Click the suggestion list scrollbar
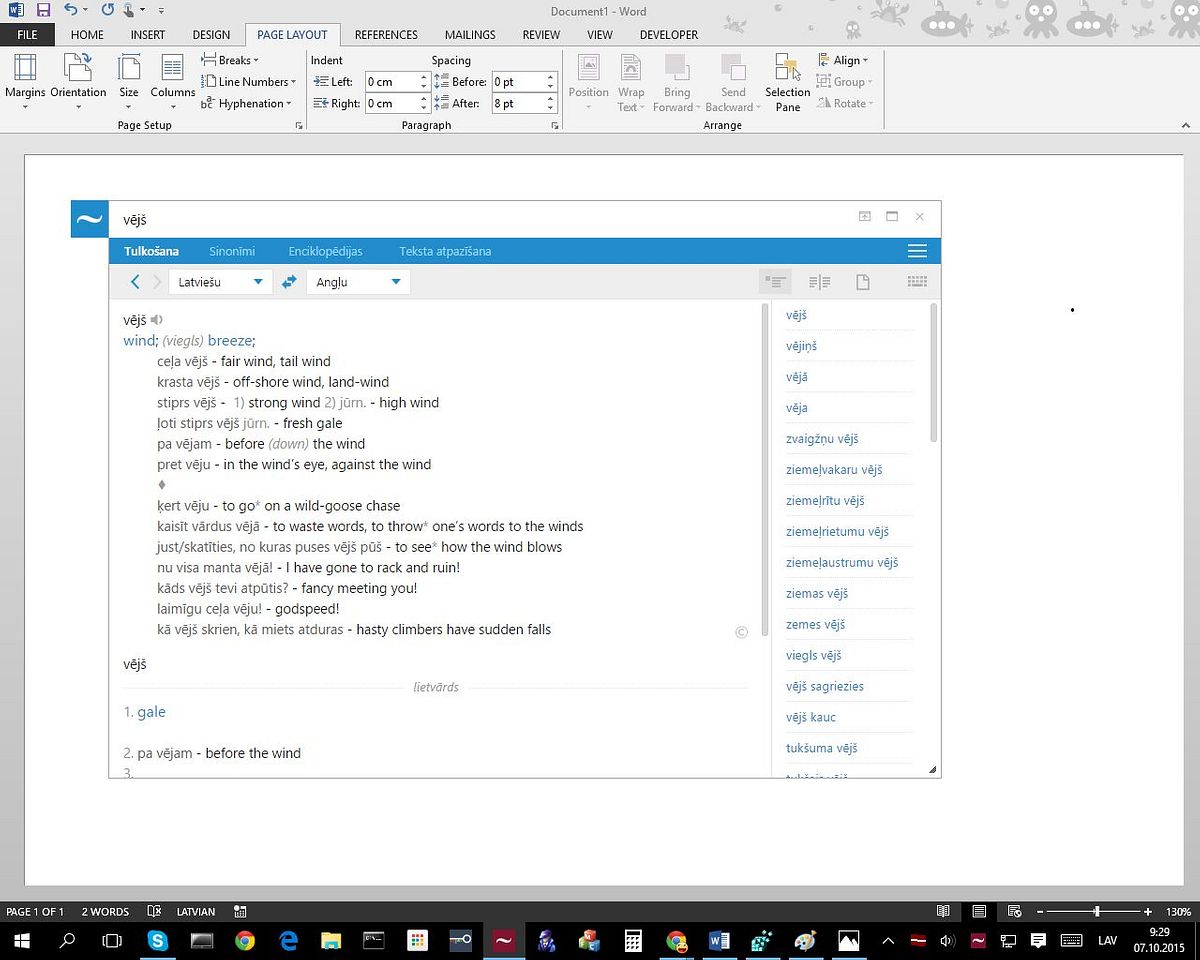1200x960 pixels. 934,373
